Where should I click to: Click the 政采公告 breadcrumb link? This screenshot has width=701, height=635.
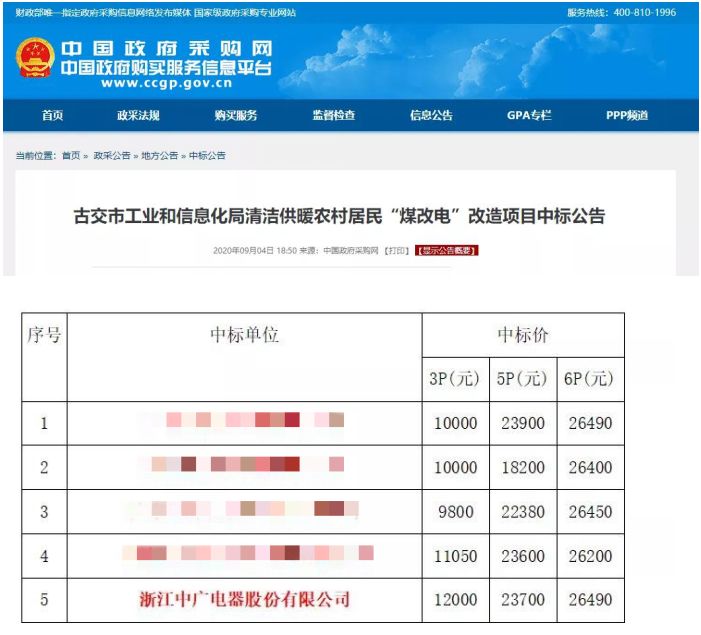click(x=112, y=156)
